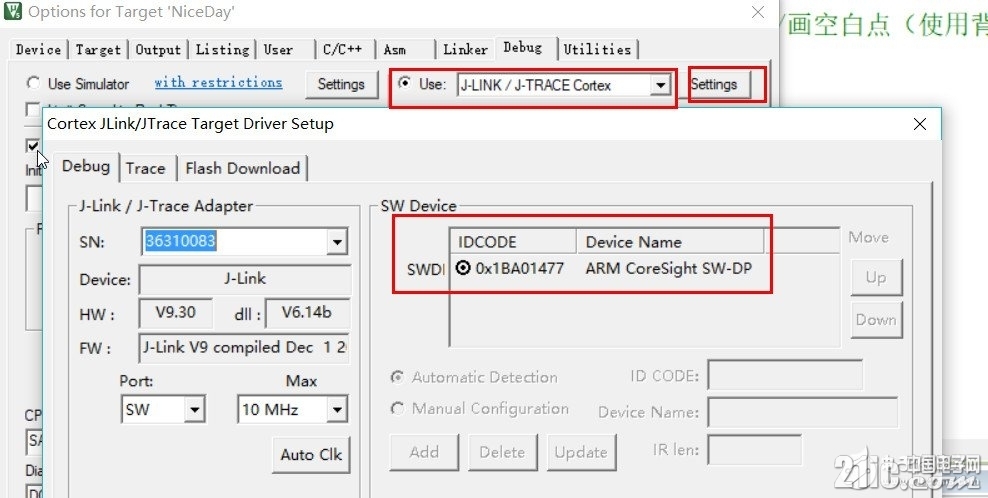
Task: Click the IR len input field
Action: click(754, 449)
